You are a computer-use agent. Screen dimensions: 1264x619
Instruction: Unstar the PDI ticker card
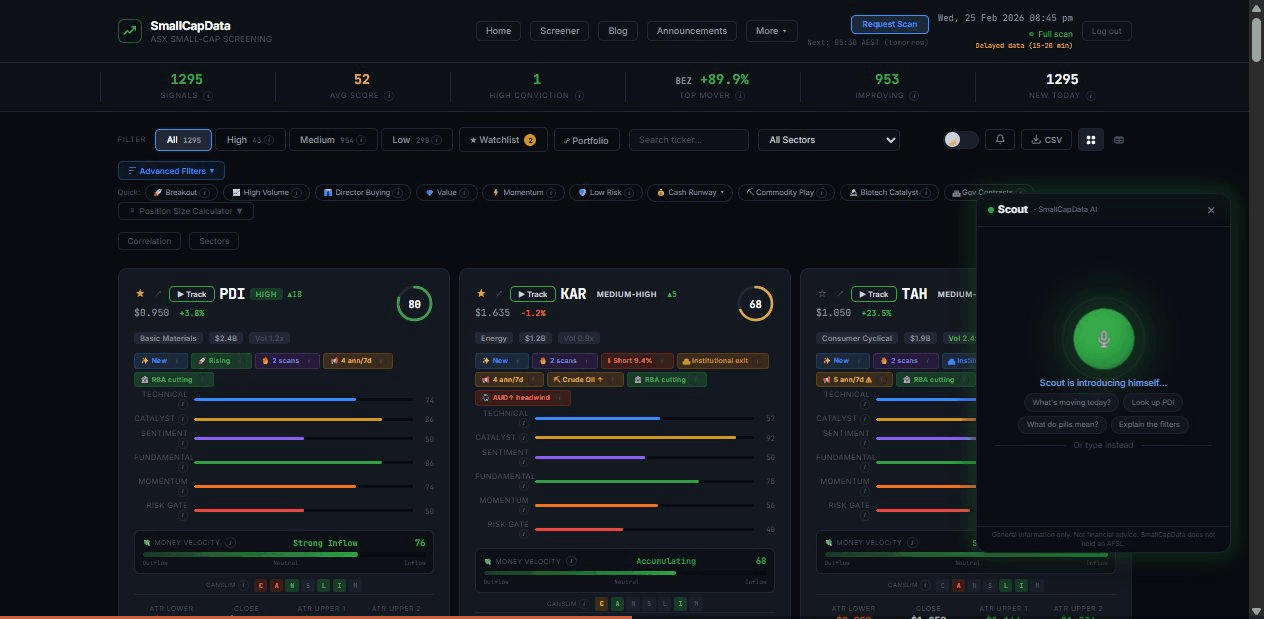coord(140,293)
